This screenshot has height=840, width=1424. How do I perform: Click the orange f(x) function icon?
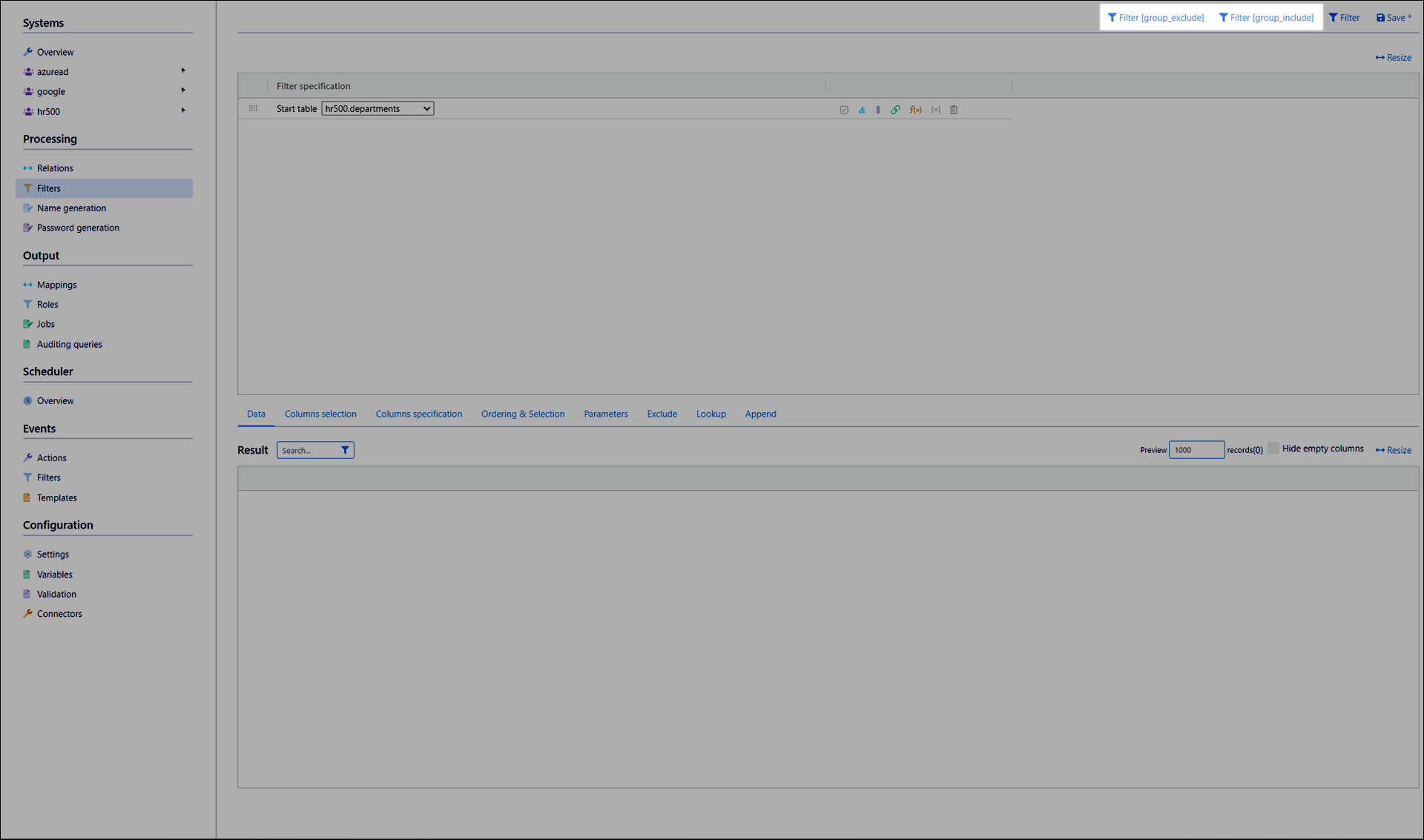tap(915, 110)
